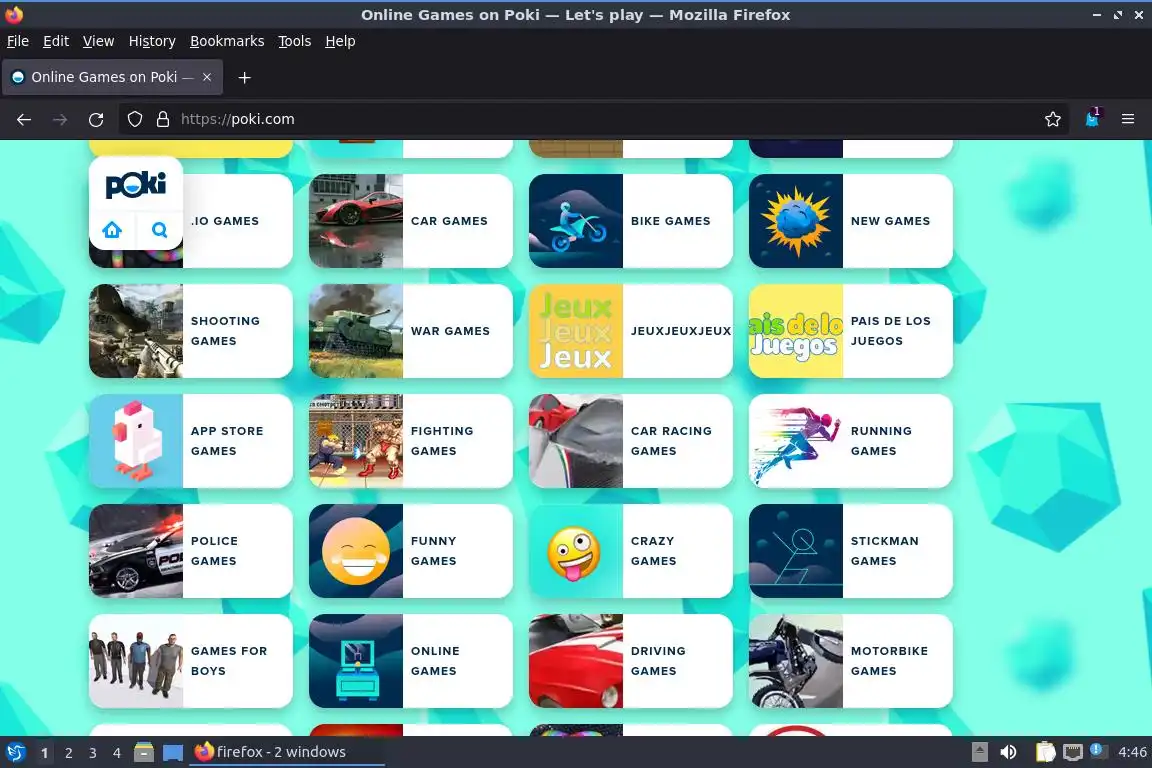Open the New Games category
Screen dimensions: 1152x768
[x=851, y=220]
